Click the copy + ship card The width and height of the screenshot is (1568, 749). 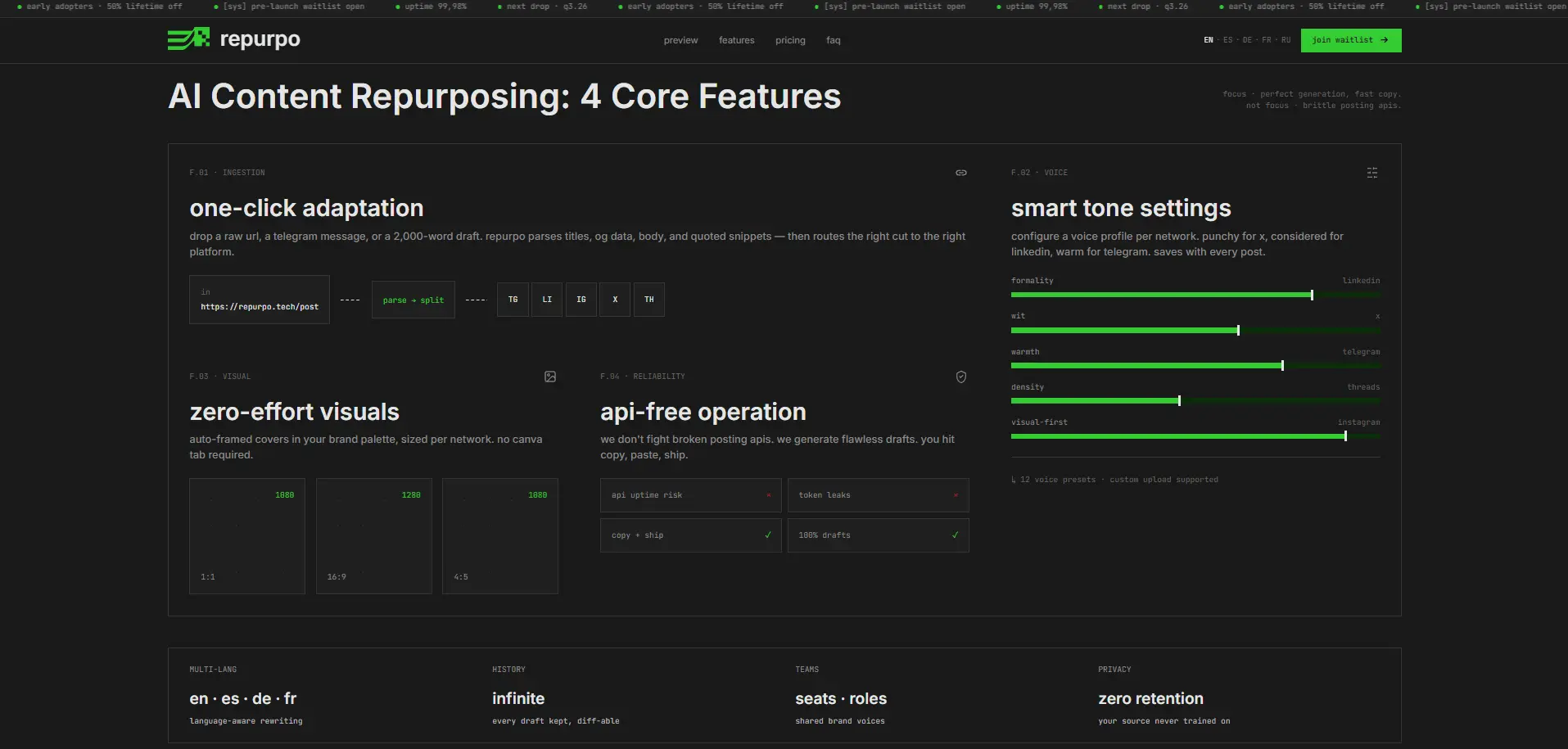(x=691, y=535)
